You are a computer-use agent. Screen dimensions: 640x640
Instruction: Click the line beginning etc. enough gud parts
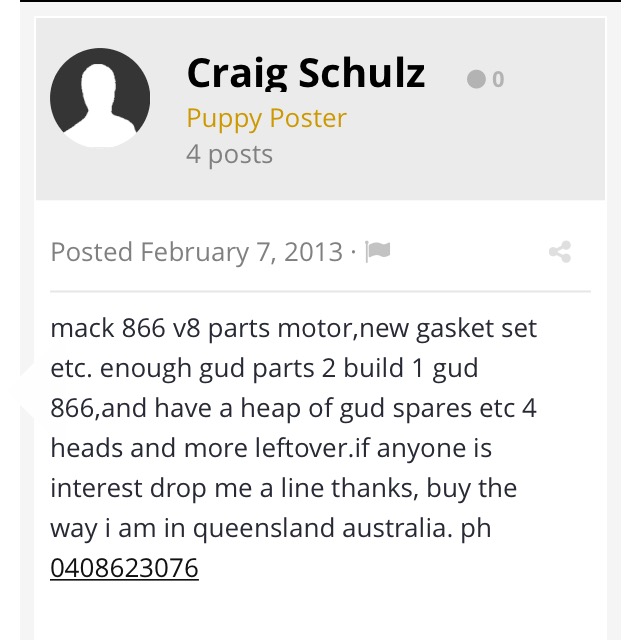[x=264, y=368]
